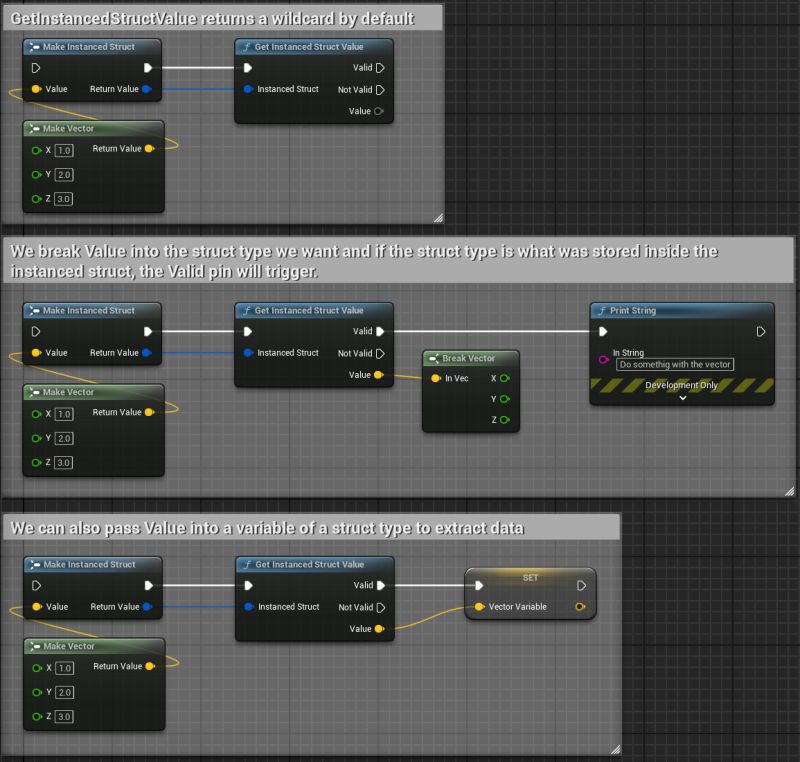Click the Vector Variable pin on the SET node

[477, 607]
